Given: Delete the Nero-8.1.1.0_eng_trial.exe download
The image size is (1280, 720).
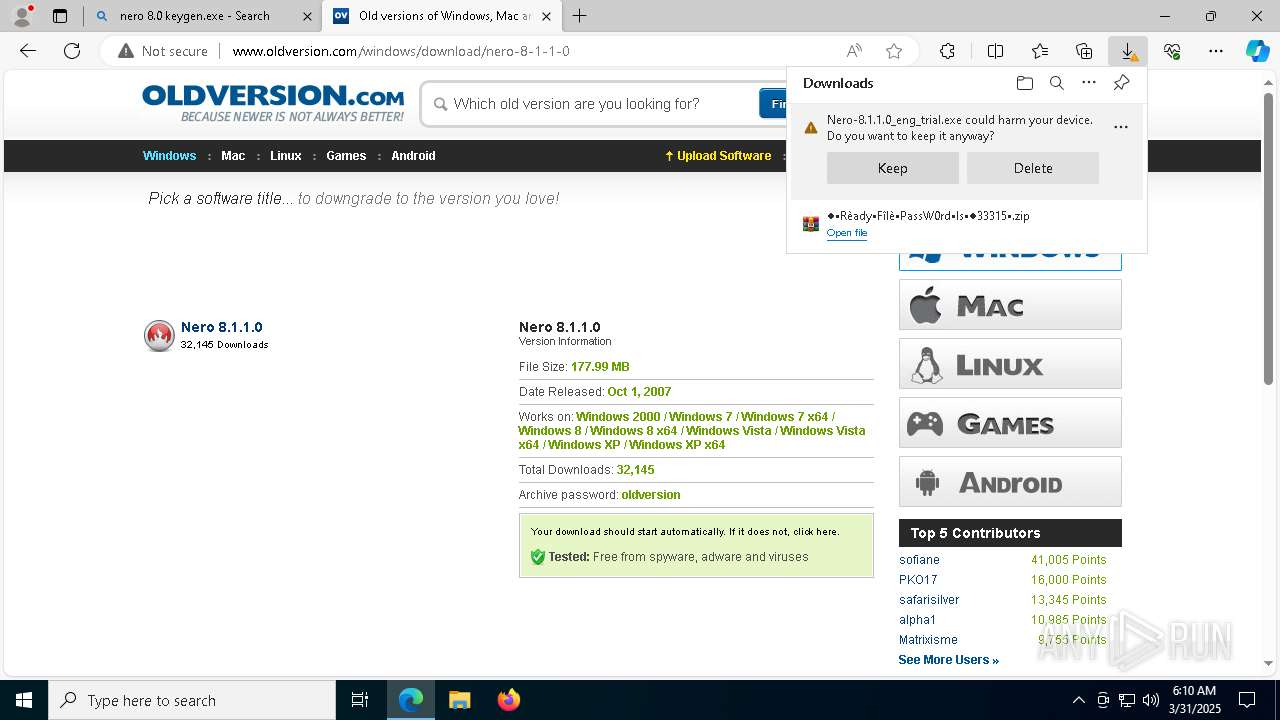Looking at the screenshot, I should click(x=1033, y=168).
